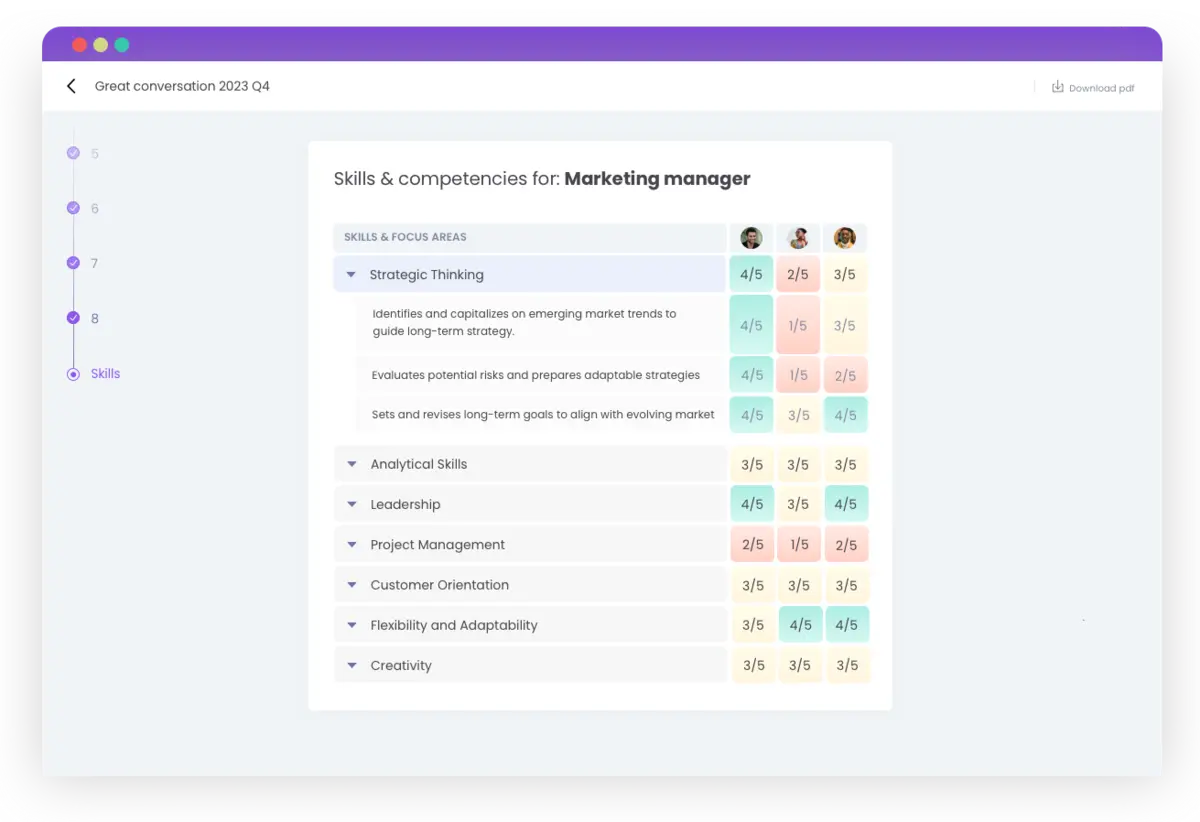Click the check icon beside step 8
The image size is (1200, 822).
[72, 318]
